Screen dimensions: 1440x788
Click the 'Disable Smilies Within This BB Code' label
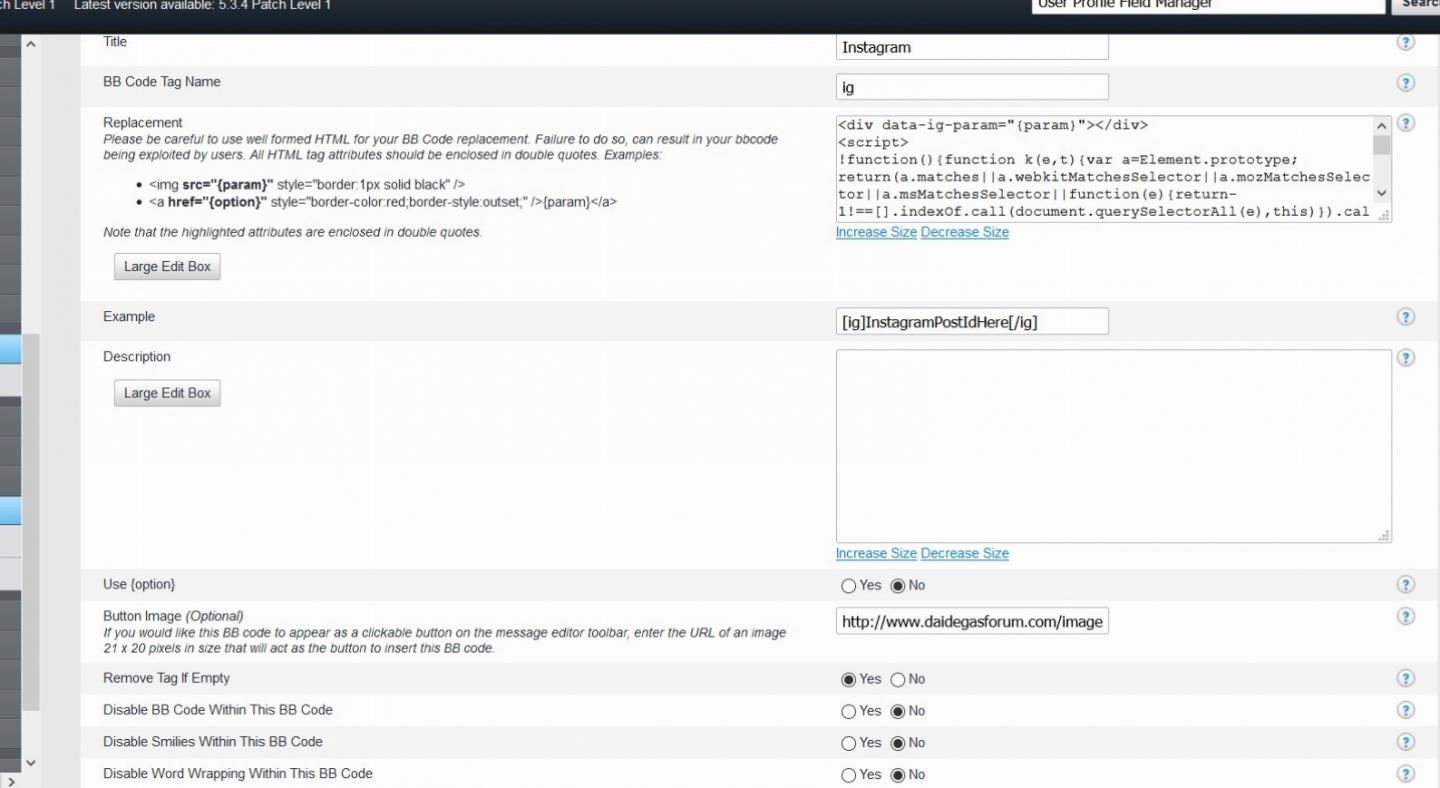[x=213, y=742]
